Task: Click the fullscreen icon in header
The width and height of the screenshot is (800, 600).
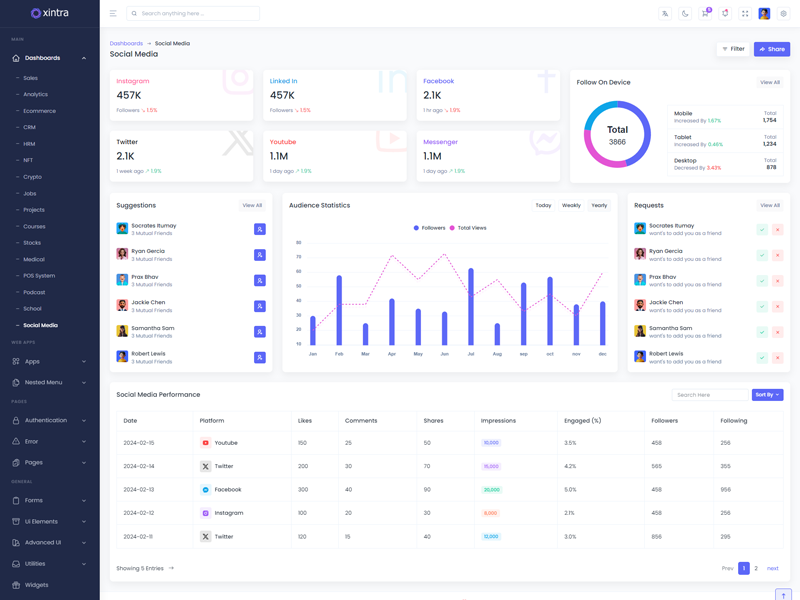Action: click(745, 14)
